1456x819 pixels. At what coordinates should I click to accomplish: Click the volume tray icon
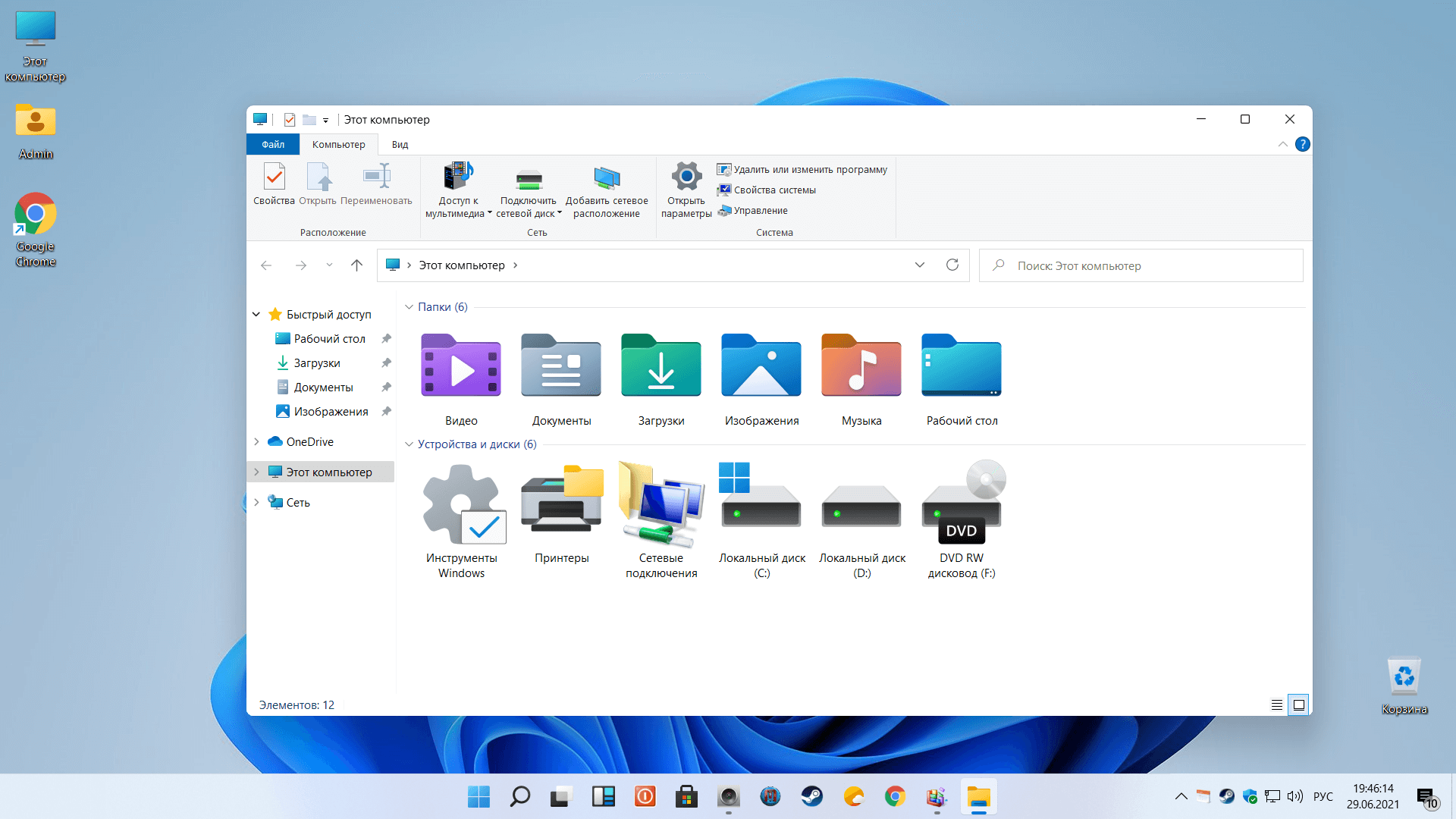pos(1295,796)
